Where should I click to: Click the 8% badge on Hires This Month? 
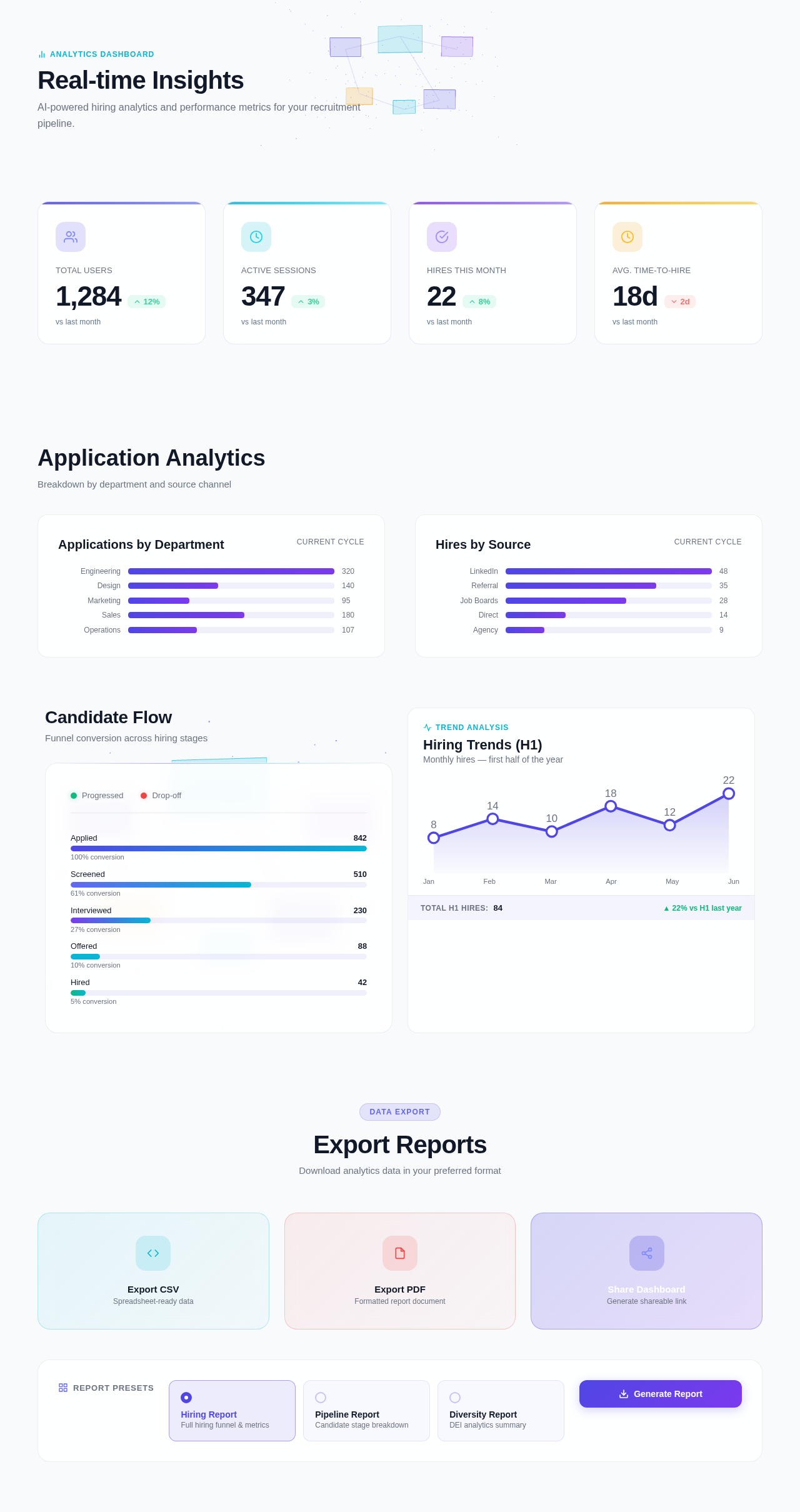[x=479, y=302]
